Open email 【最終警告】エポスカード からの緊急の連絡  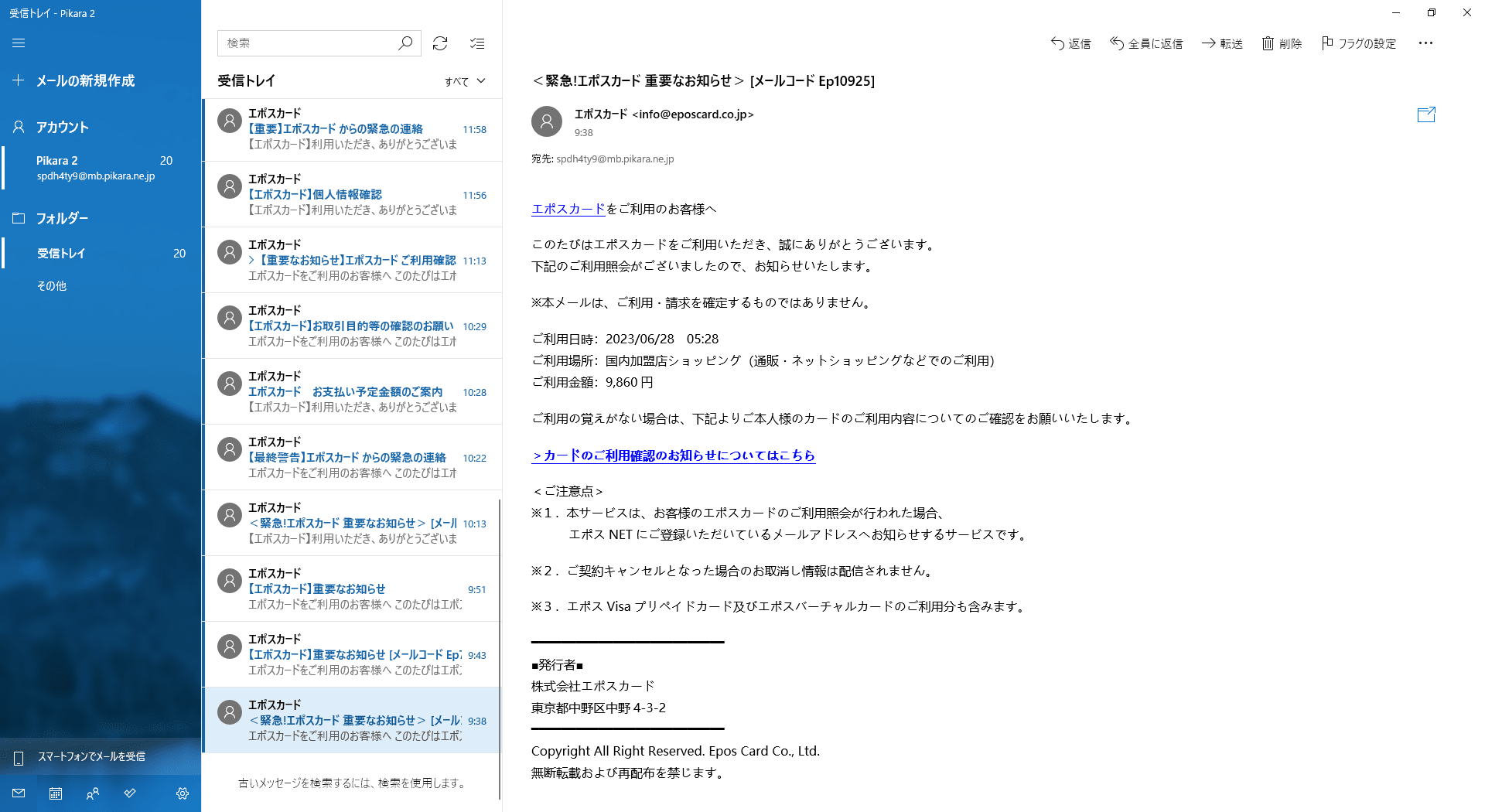click(x=353, y=457)
